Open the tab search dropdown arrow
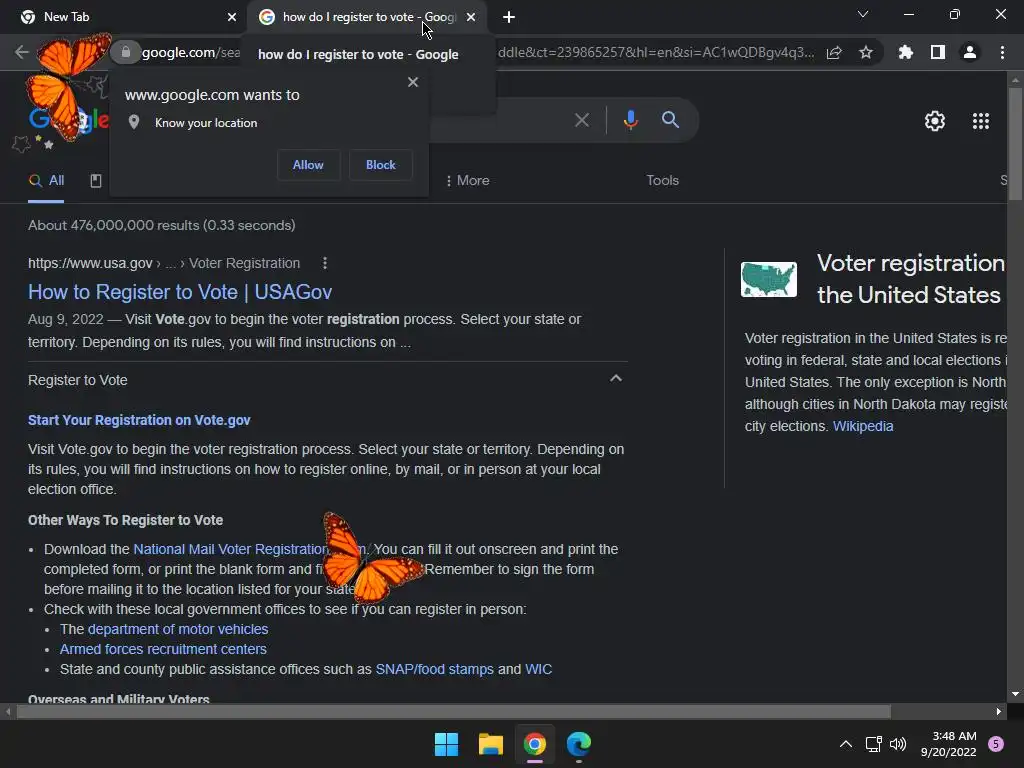Viewport: 1024px width, 768px height. 863,14
